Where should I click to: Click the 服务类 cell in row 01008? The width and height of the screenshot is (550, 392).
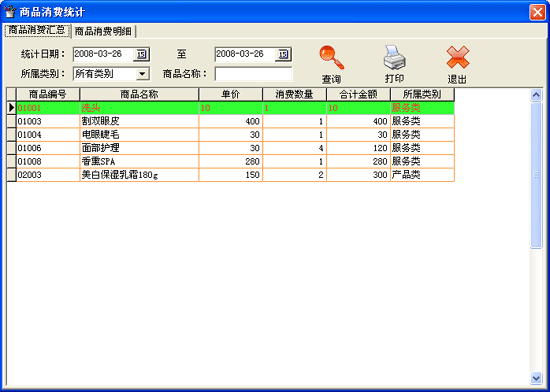(x=422, y=161)
